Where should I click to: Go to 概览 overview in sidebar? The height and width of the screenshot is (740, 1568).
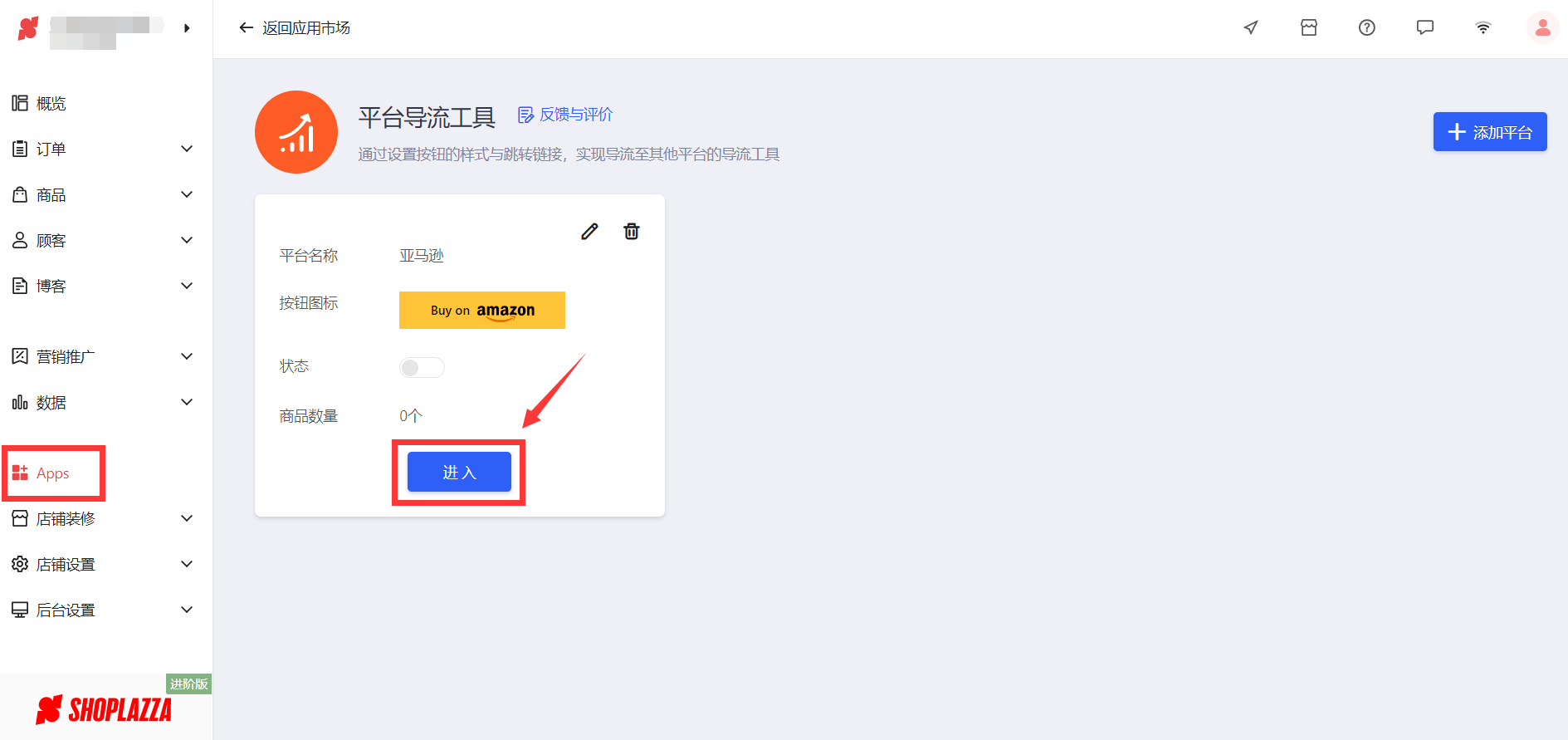[x=51, y=104]
